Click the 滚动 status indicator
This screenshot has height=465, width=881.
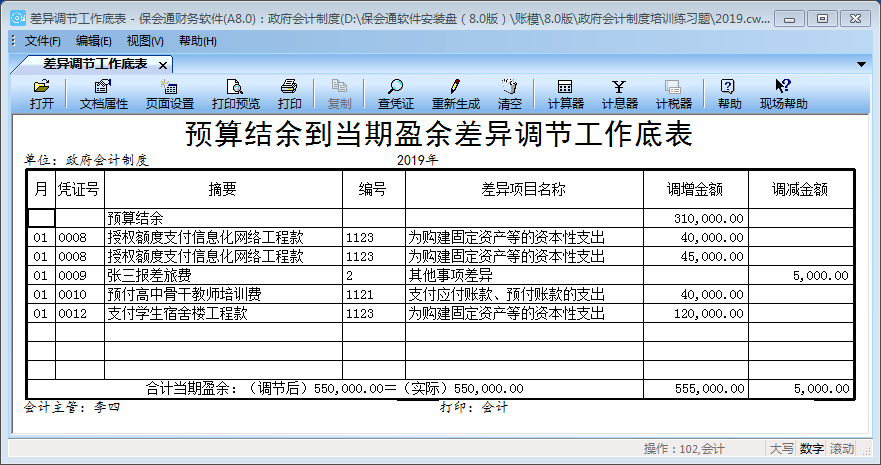click(842, 449)
